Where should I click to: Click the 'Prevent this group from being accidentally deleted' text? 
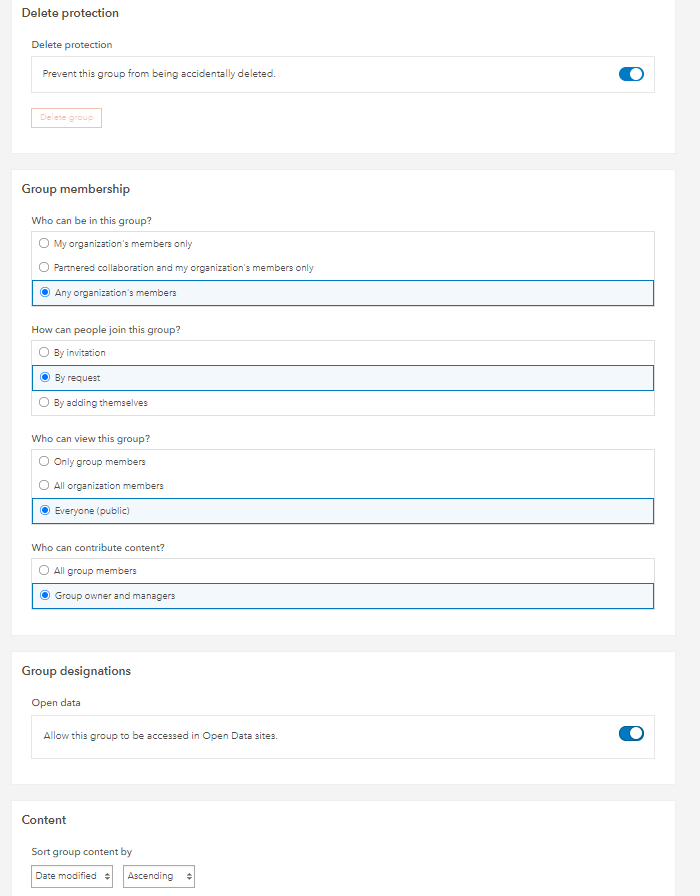click(x=158, y=74)
